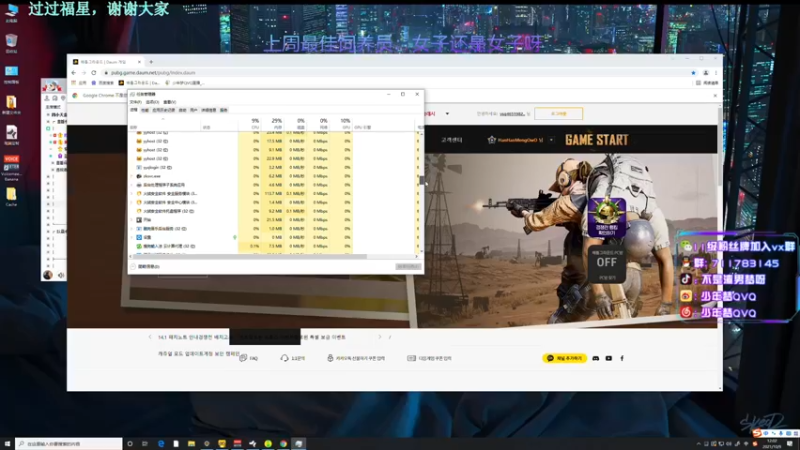Toggle fewer details arrow in Task Manager
This screenshot has width=800, height=450.
point(133,266)
